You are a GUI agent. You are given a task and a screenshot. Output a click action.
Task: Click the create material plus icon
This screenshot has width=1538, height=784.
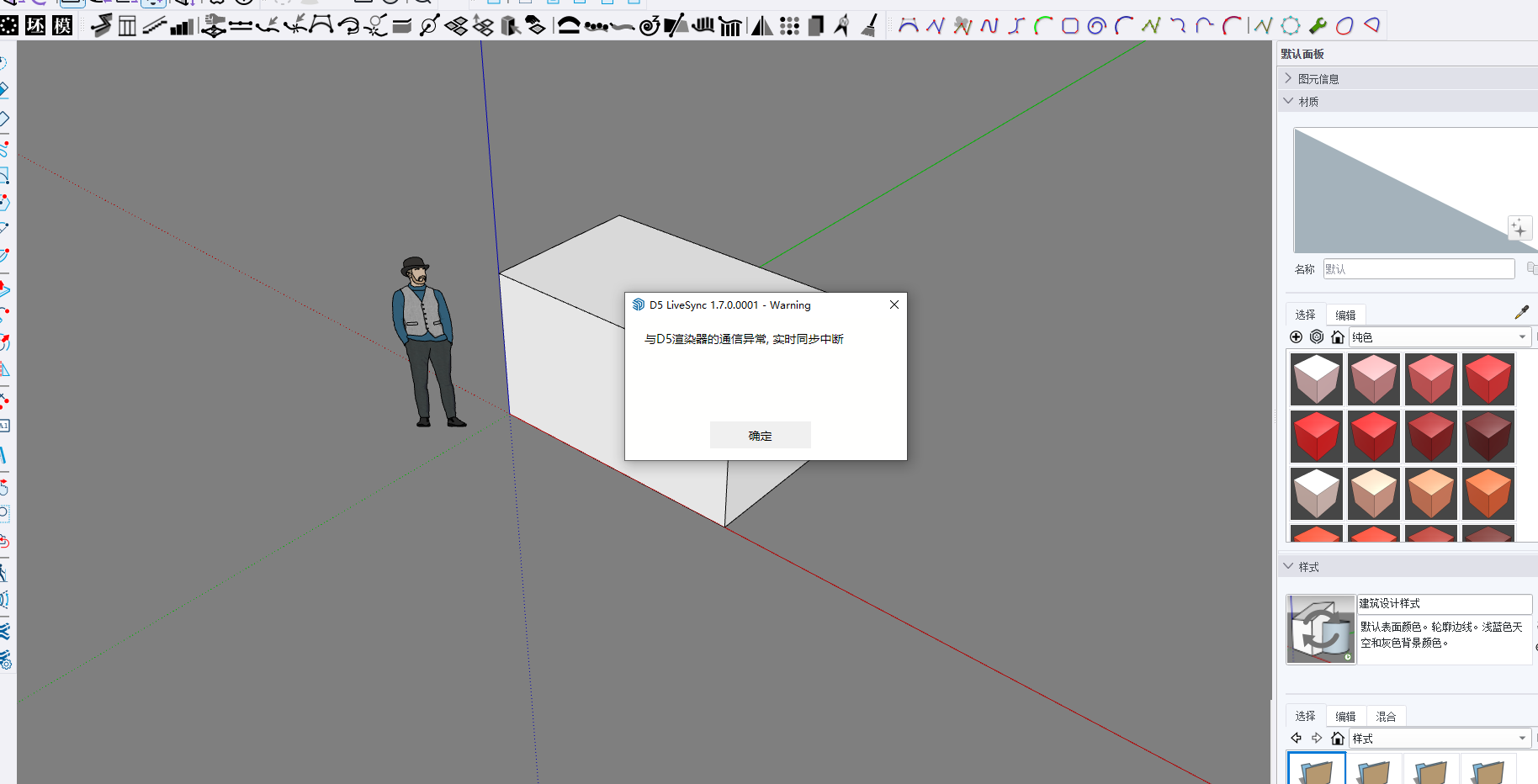pos(1296,337)
